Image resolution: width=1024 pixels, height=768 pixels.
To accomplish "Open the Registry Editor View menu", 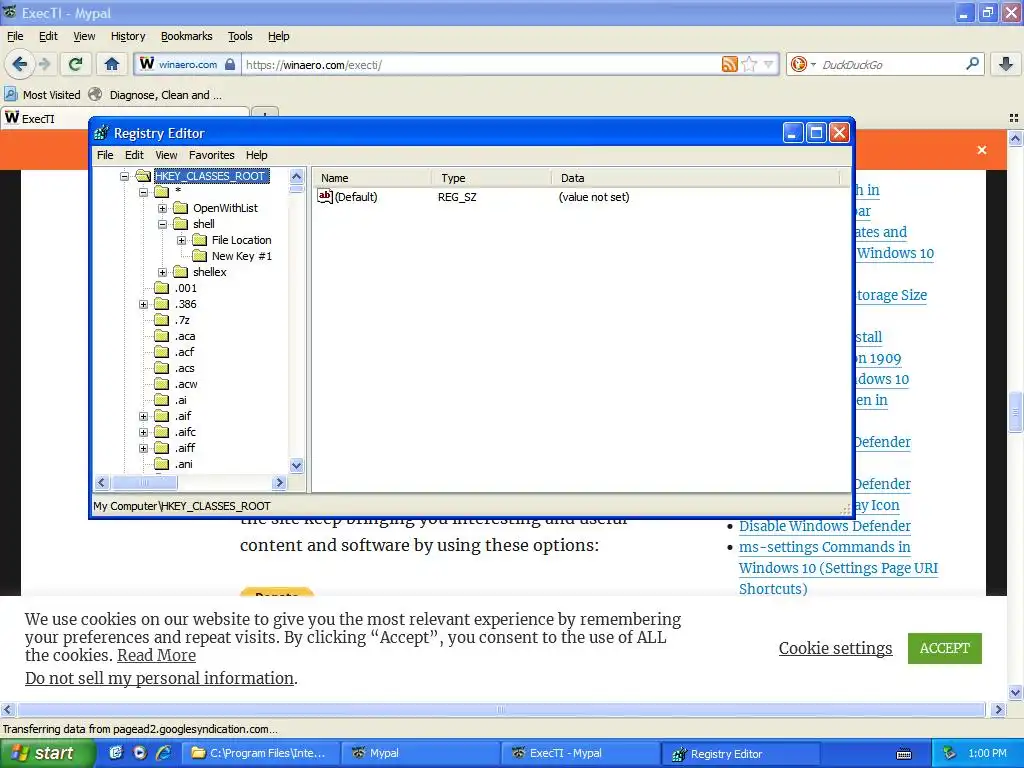I will coord(166,155).
